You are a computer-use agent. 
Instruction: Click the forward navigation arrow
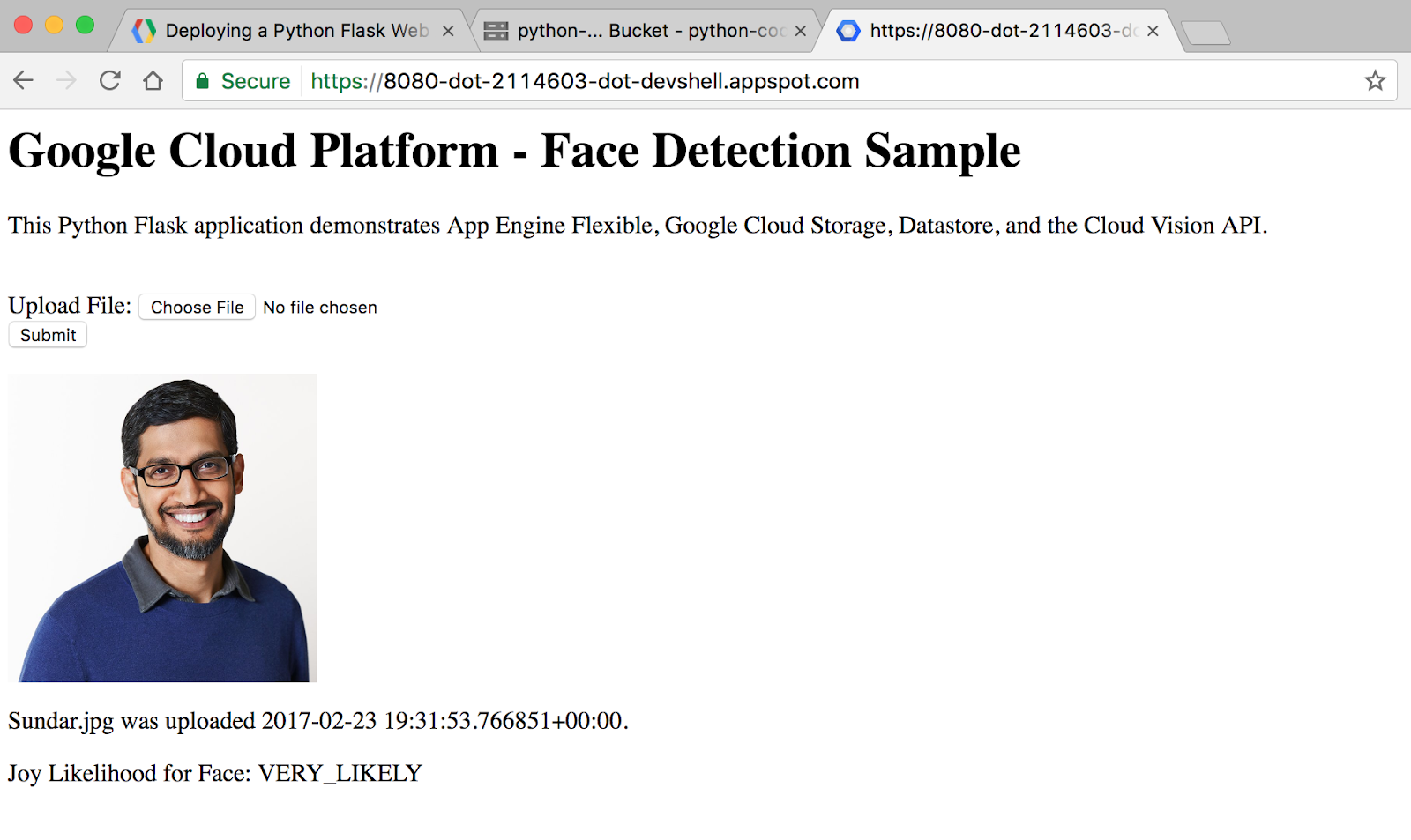pyautogui.click(x=66, y=80)
